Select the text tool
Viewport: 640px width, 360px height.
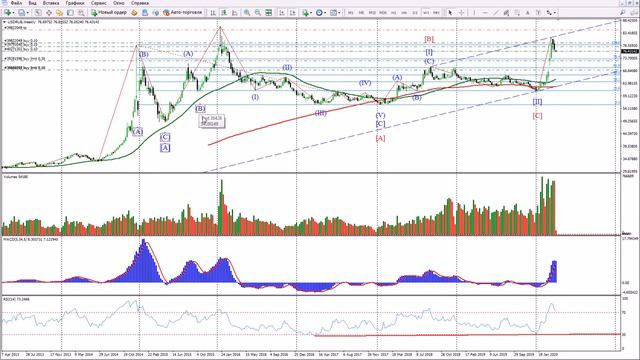(x=528, y=13)
